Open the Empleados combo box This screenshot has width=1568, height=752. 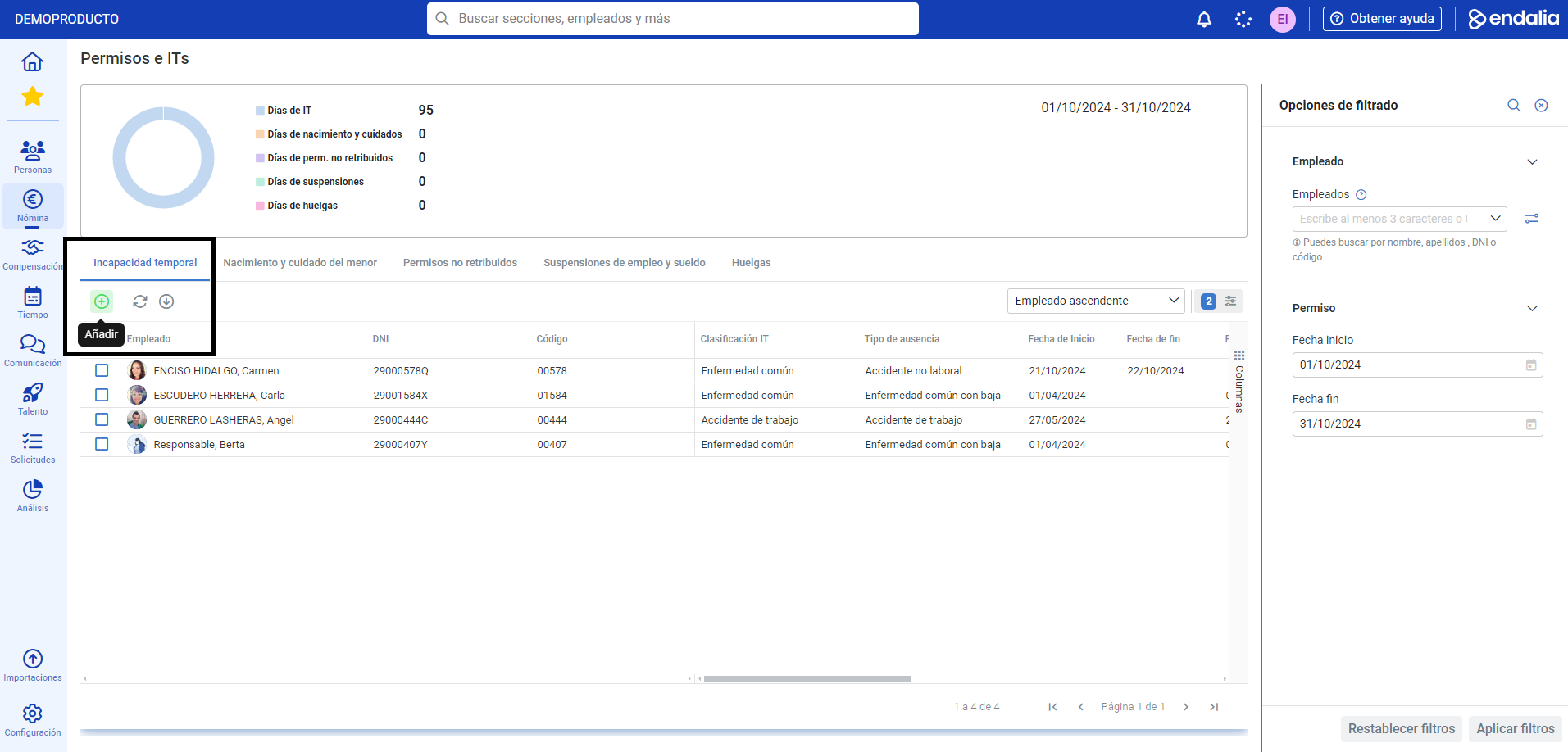[x=1399, y=219]
